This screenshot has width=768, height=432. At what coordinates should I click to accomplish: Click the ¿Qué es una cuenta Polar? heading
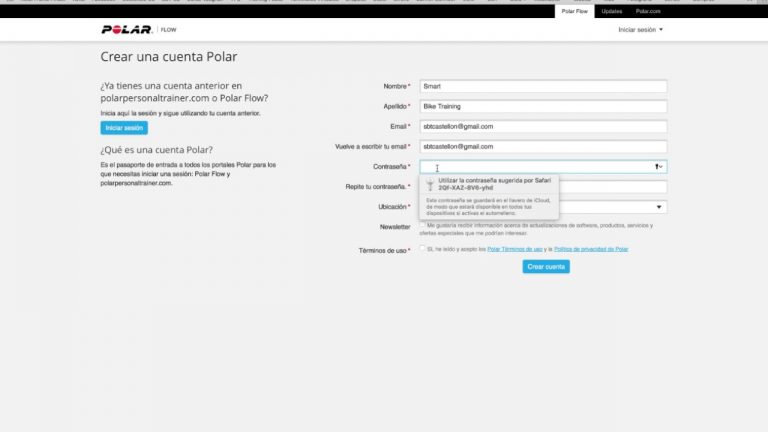tap(157, 150)
